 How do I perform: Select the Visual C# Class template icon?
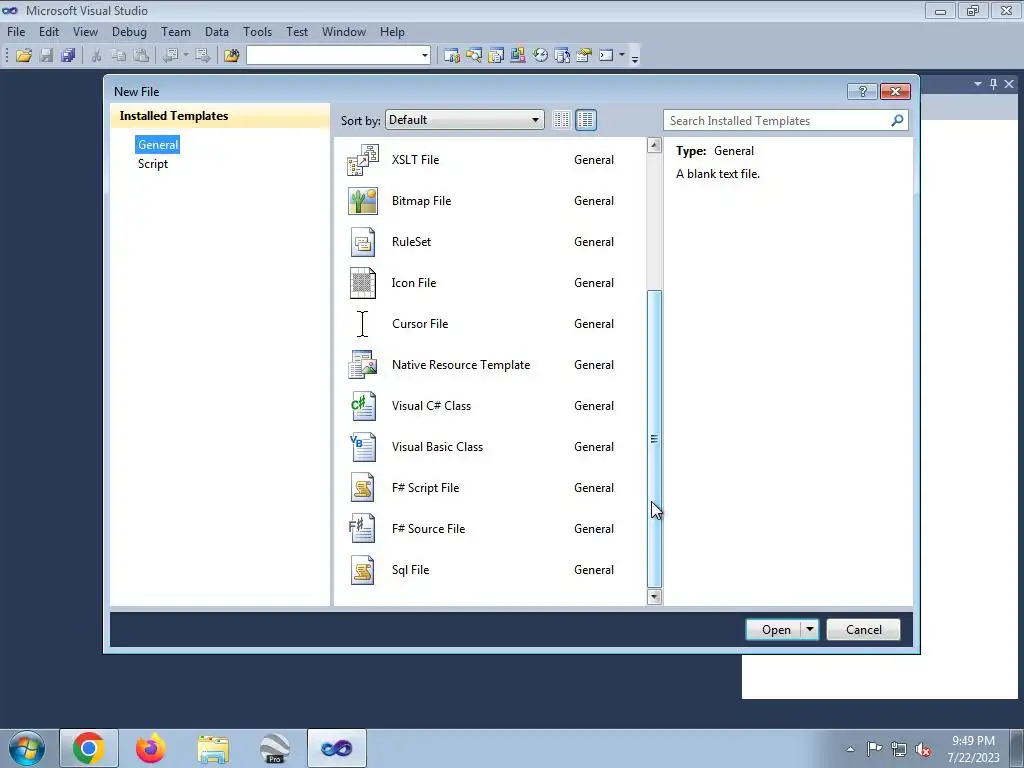pyautogui.click(x=362, y=406)
